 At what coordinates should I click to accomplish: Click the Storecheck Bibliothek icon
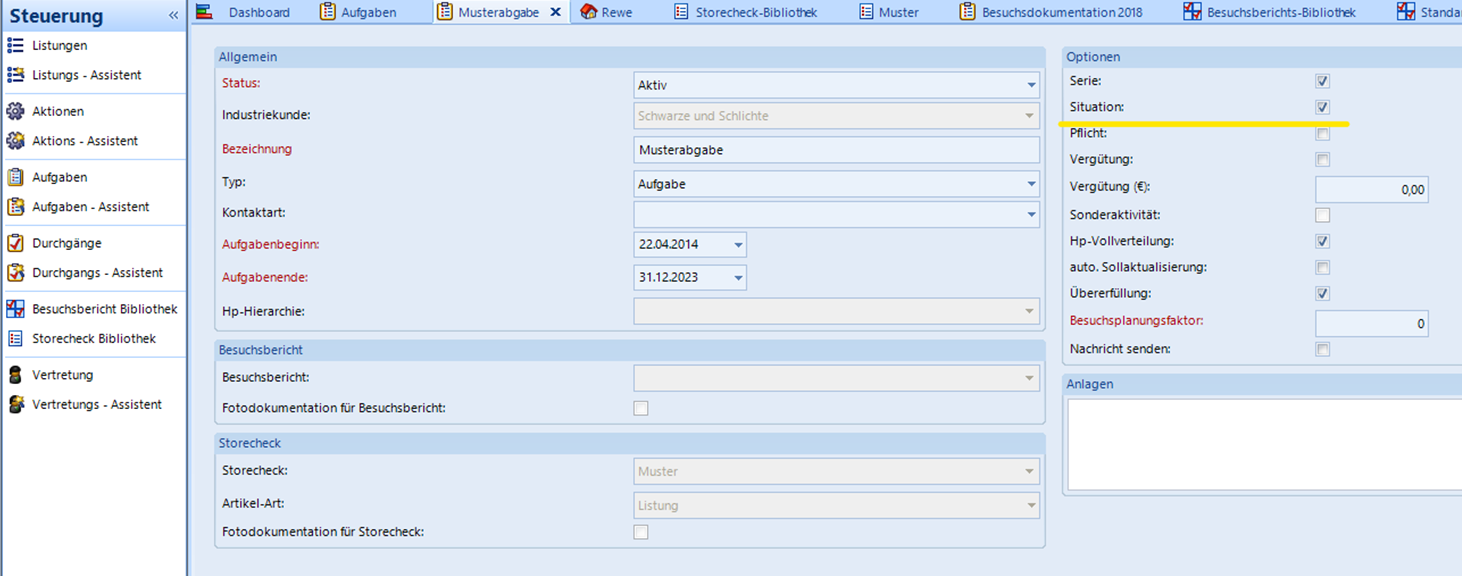coord(15,339)
